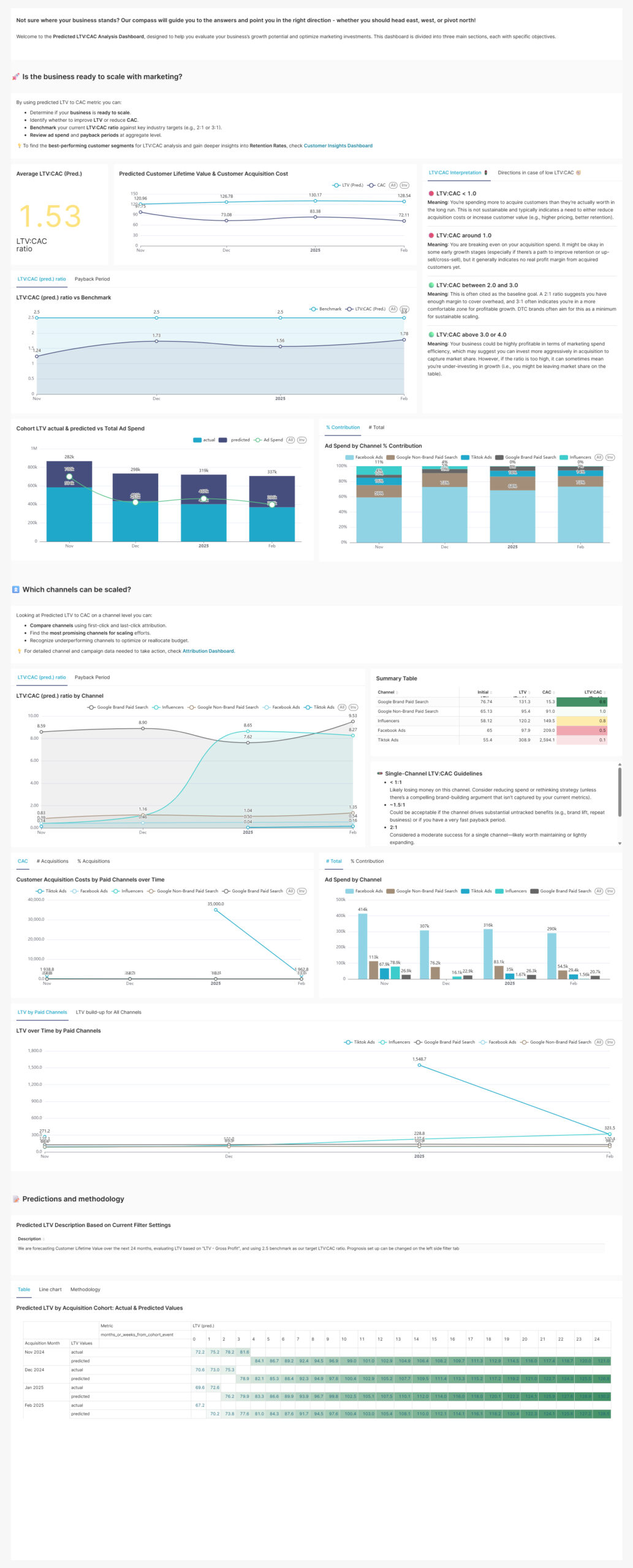633x1568 pixels.
Task: Click Inv in Customer Acquisition Costs chart legend
Action: point(302,891)
